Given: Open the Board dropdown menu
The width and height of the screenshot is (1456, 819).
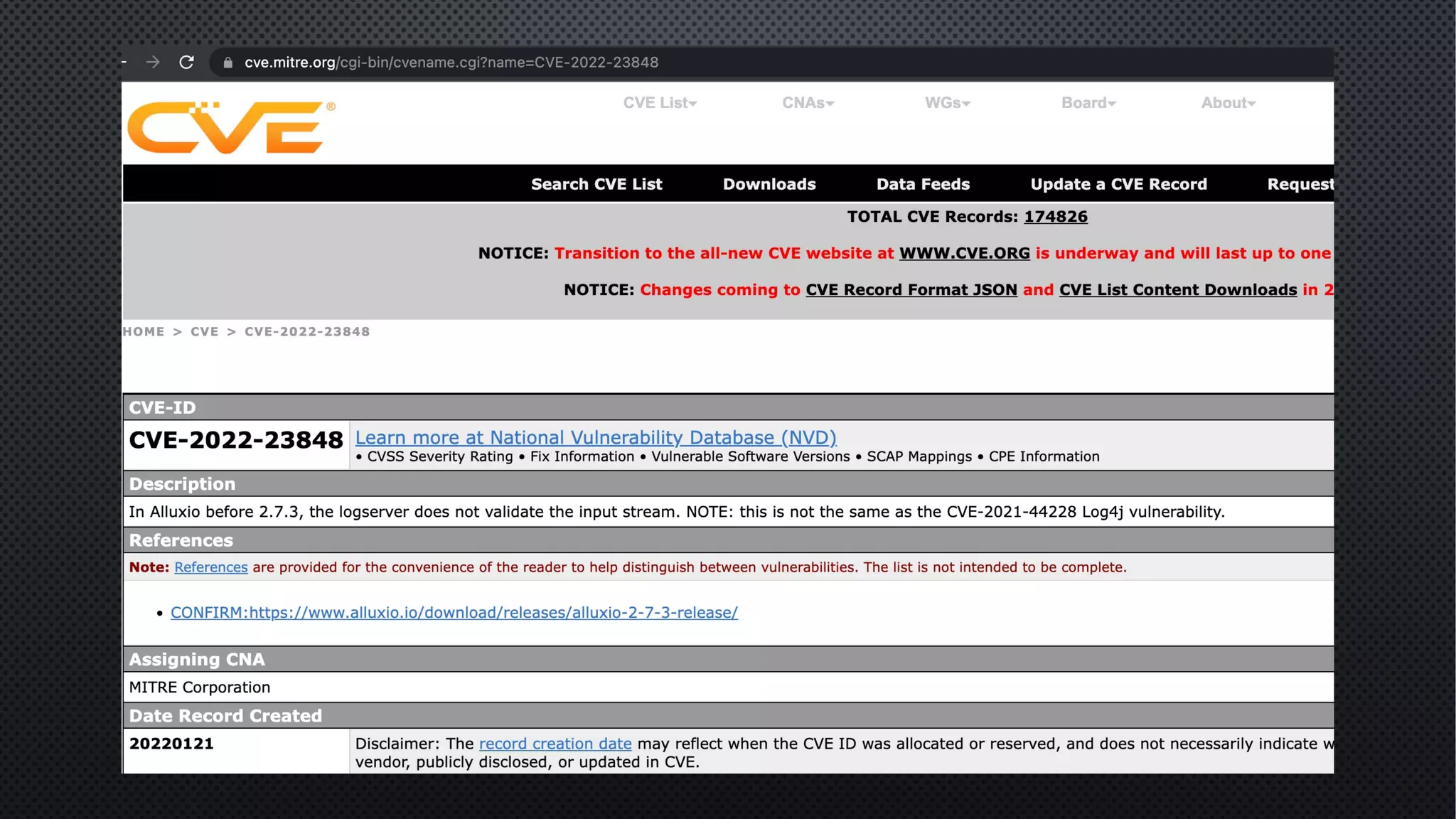Looking at the screenshot, I should pyautogui.click(x=1088, y=103).
